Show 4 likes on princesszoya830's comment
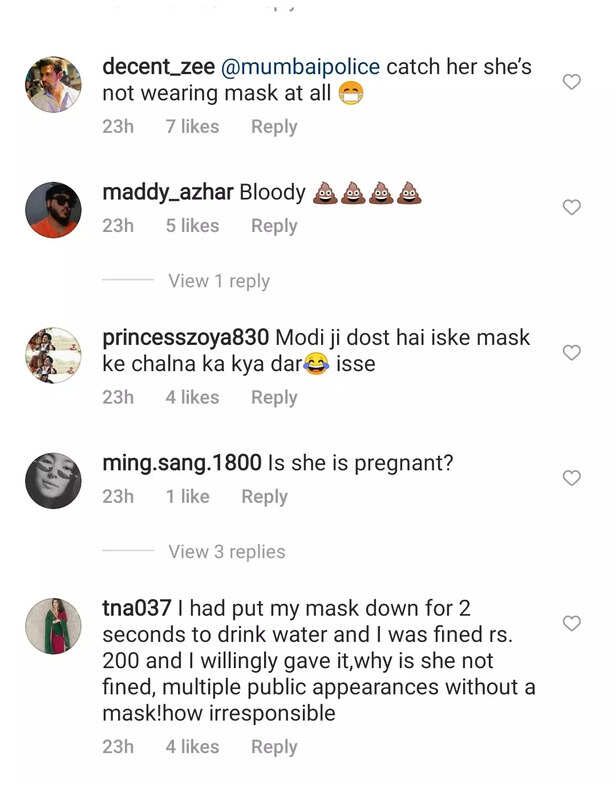The image size is (616, 785). tap(192, 397)
